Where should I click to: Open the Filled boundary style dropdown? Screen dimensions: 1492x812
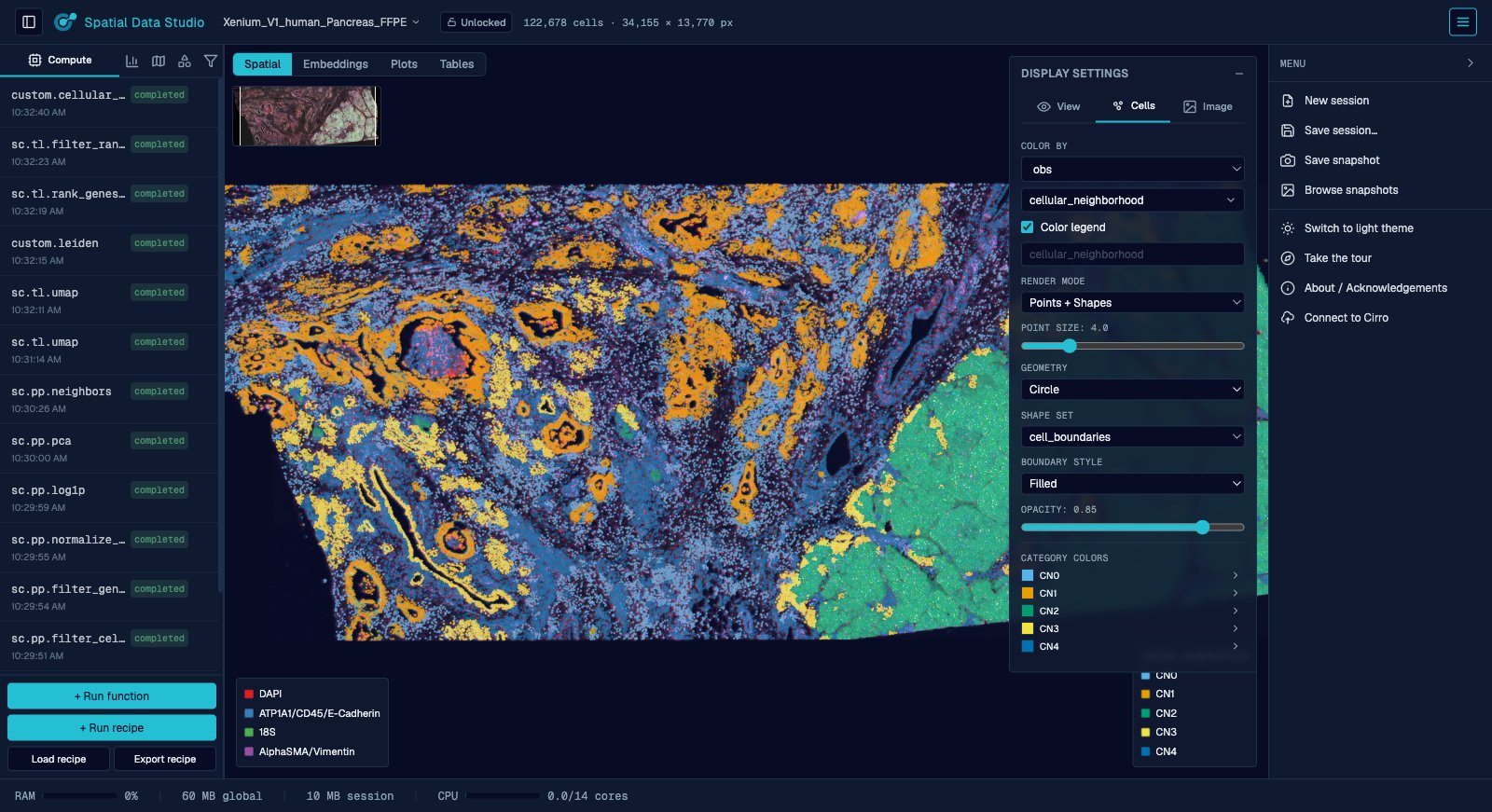1132,484
